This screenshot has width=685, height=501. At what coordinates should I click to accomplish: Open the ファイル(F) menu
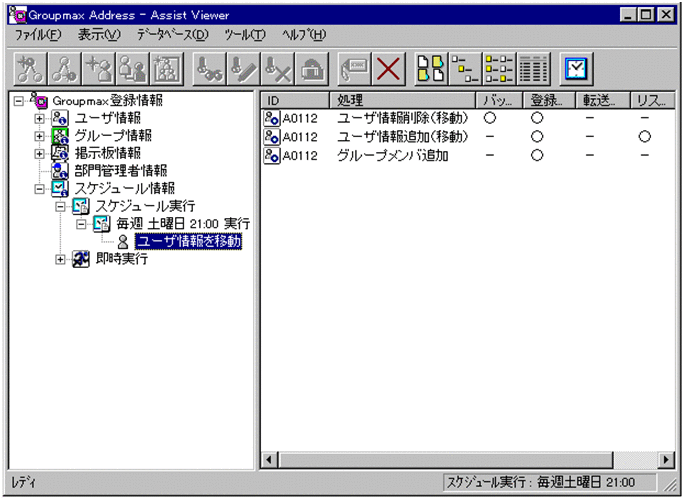click(37, 35)
